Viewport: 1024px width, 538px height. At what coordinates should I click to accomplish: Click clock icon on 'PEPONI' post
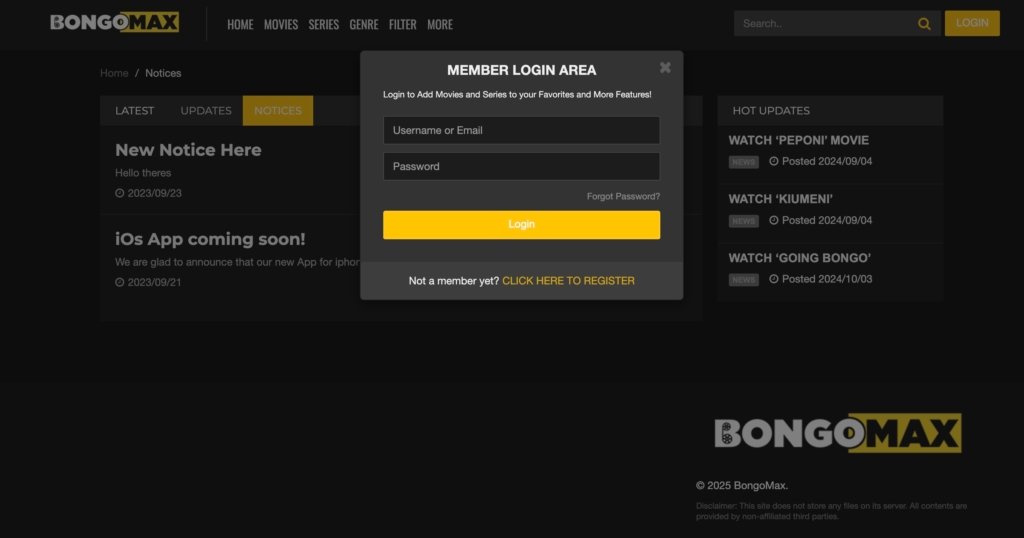(774, 161)
